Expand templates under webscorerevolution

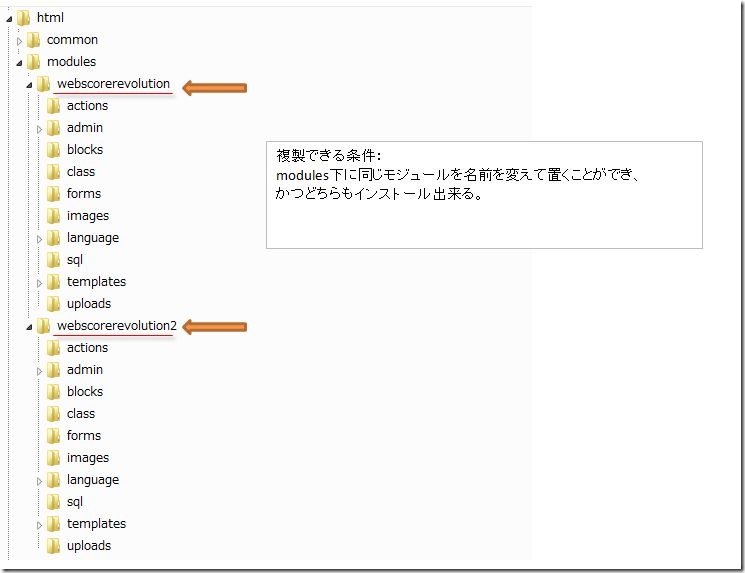[x=39, y=283]
